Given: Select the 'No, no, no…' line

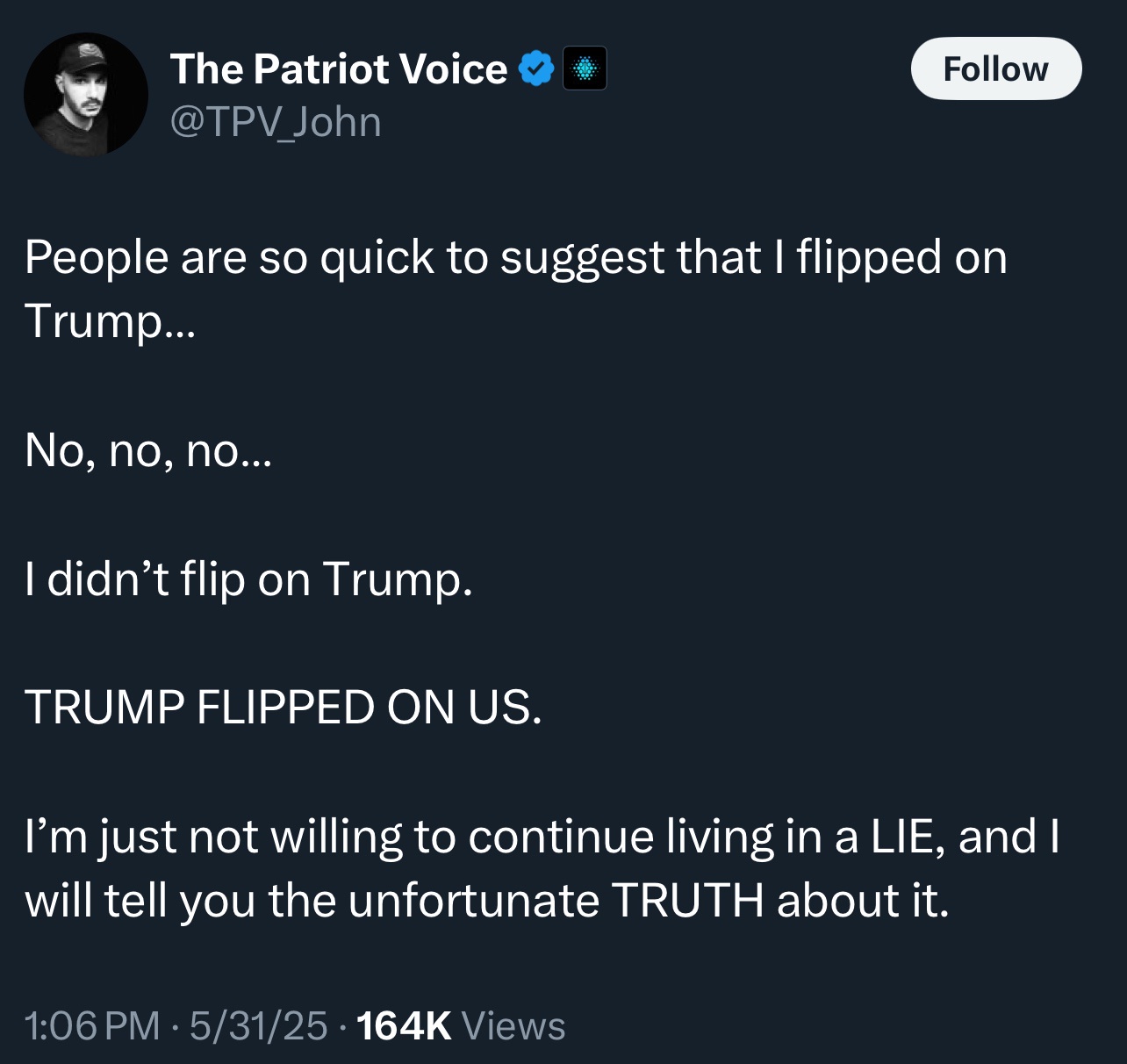Looking at the screenshot, I should (x=148, y=450).
